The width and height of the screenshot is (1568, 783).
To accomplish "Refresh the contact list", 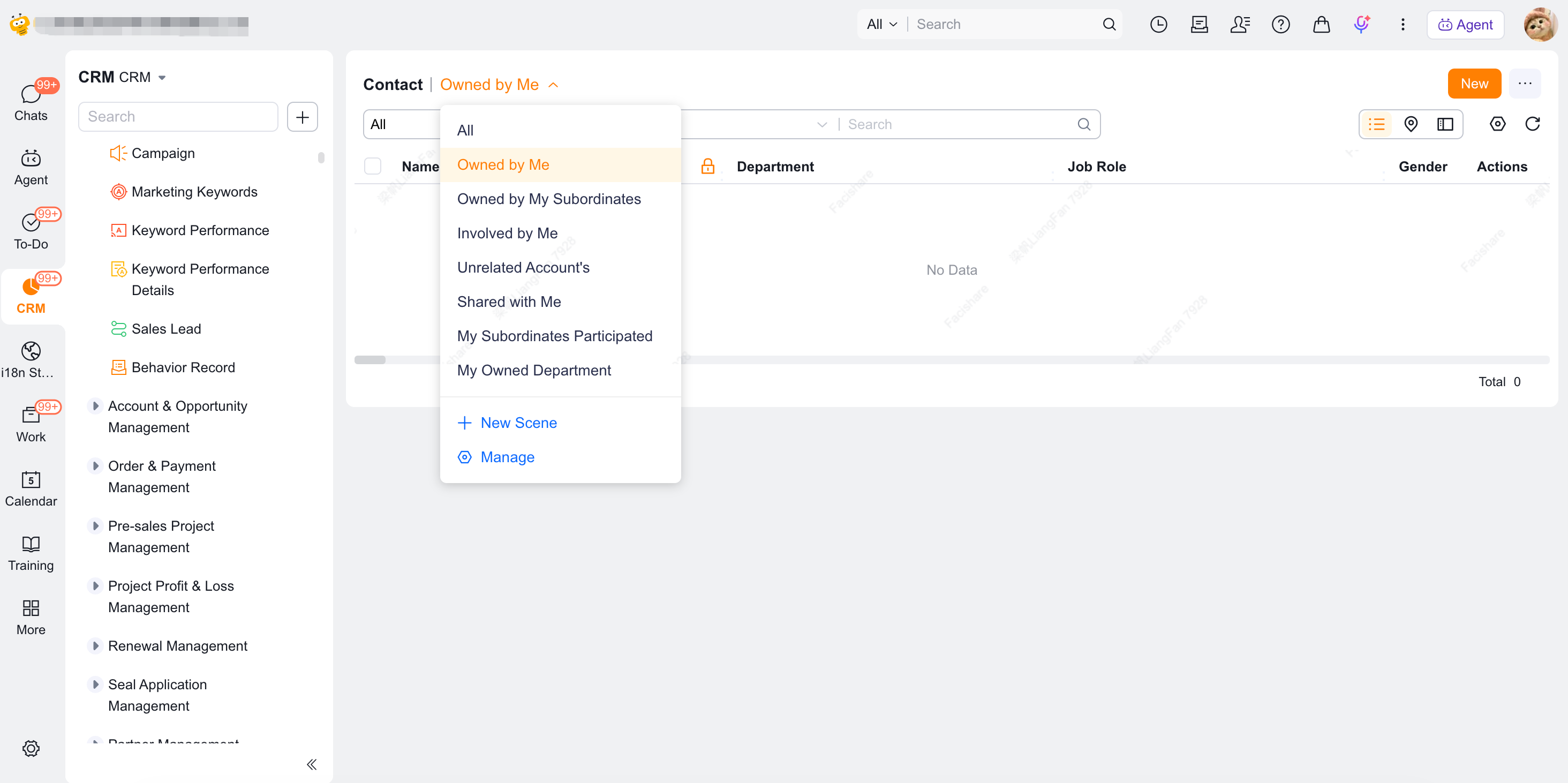I will pos(1532,124).
